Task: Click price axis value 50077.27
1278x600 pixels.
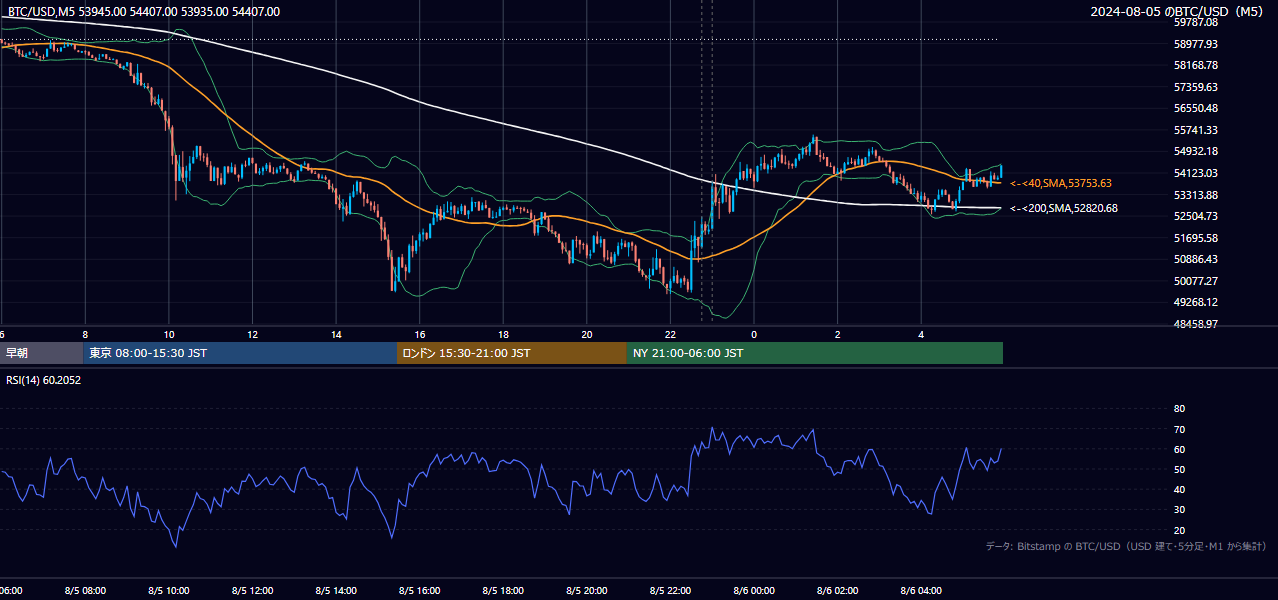Action: 1195,281
